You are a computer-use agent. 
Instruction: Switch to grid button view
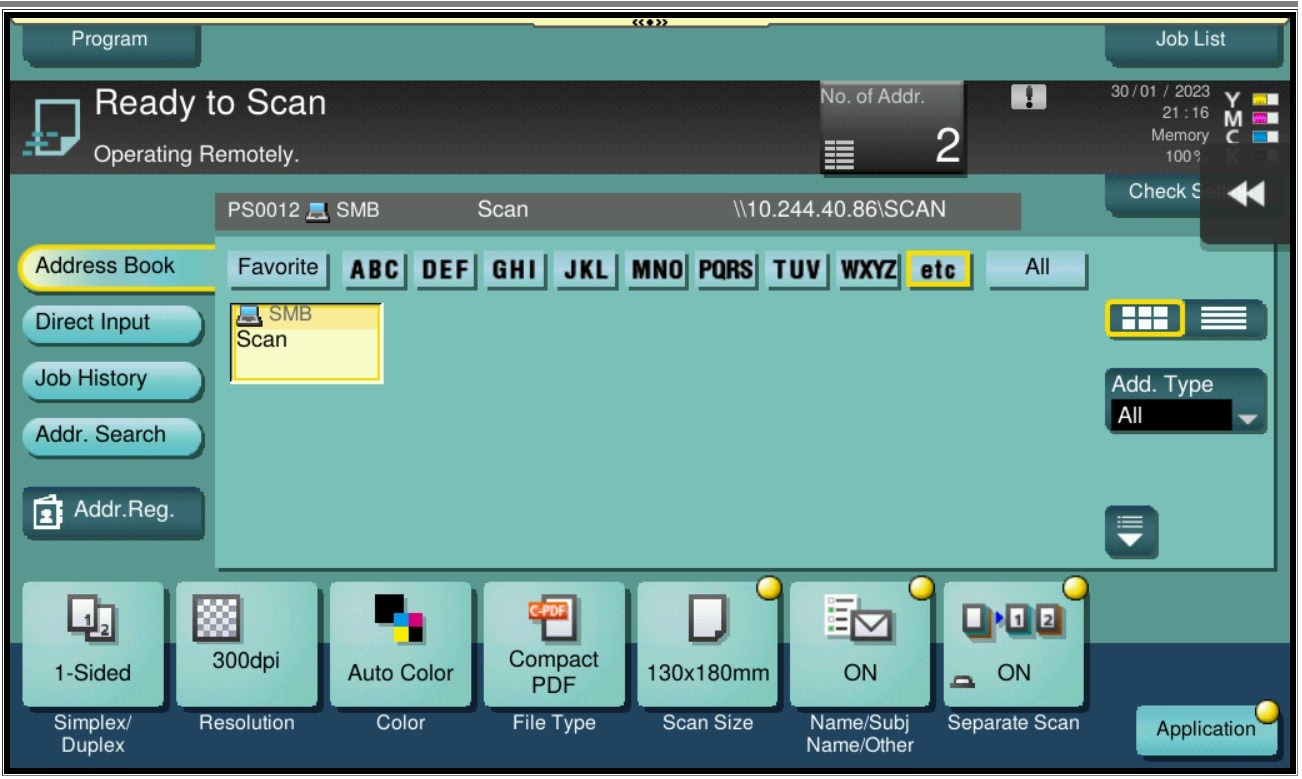pos(1145,319)
